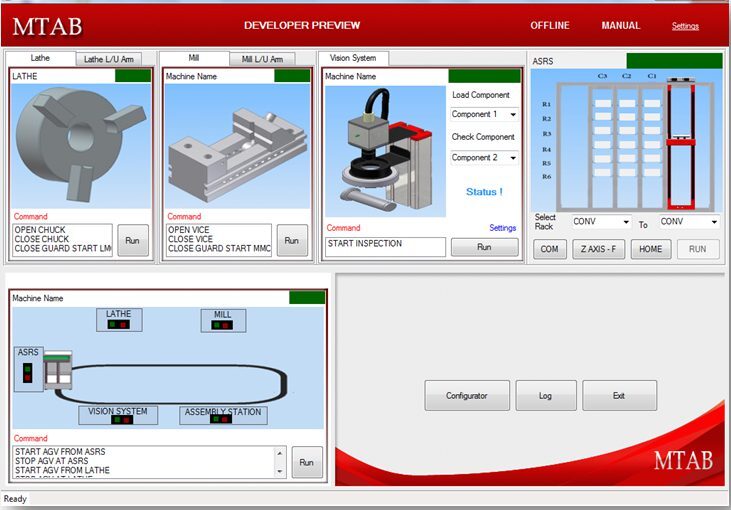The image size is (731, 510).
Task: Click AGV command list scroll down arrow
Action: [280, 472]
